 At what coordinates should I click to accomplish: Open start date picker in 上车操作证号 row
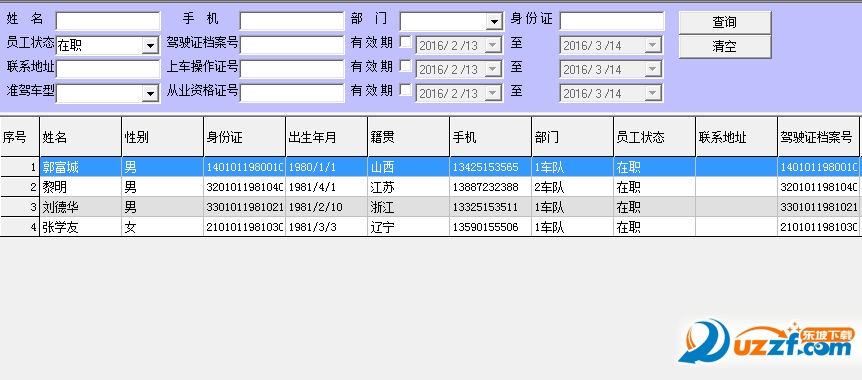pyautogui.click(x=493, y=69)
